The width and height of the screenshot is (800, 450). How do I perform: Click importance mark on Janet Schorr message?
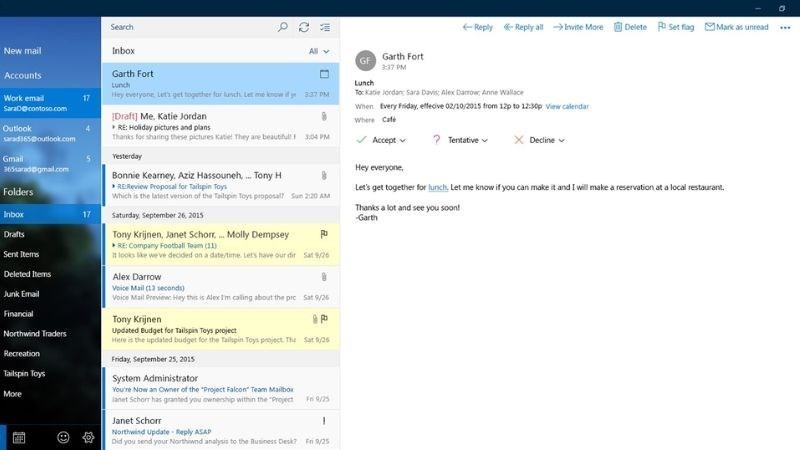click(324, 421)
